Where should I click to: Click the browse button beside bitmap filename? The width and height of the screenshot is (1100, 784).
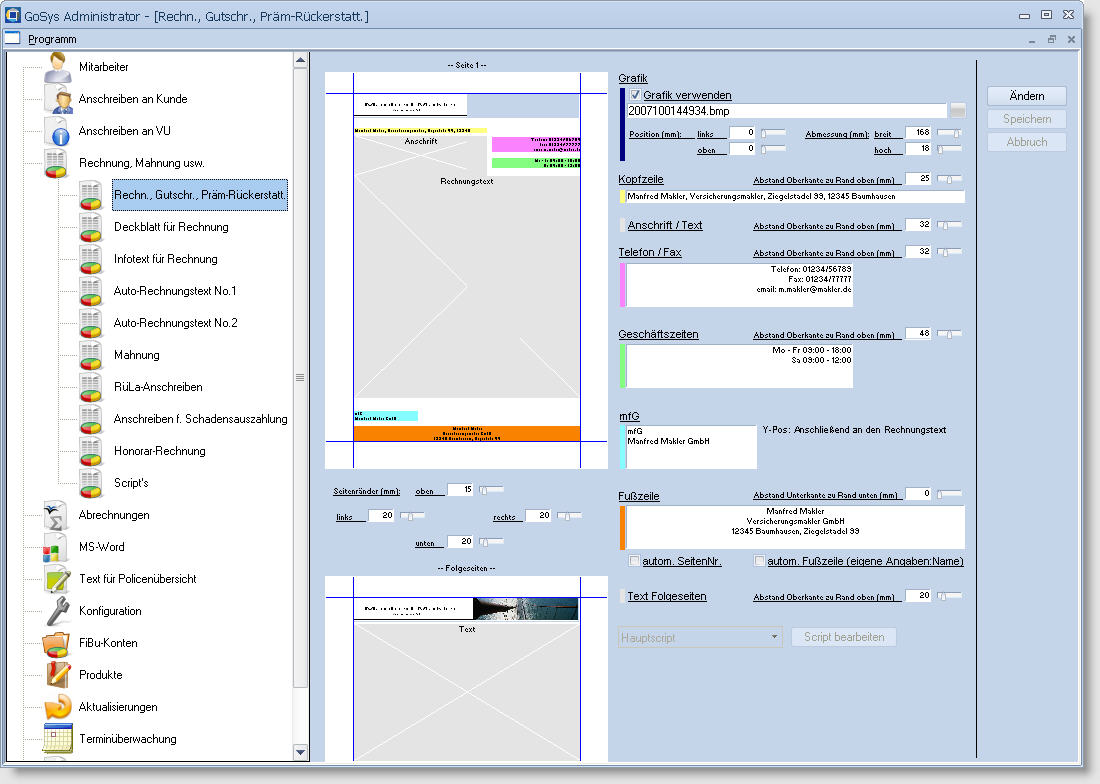click(x=958, y=111)
